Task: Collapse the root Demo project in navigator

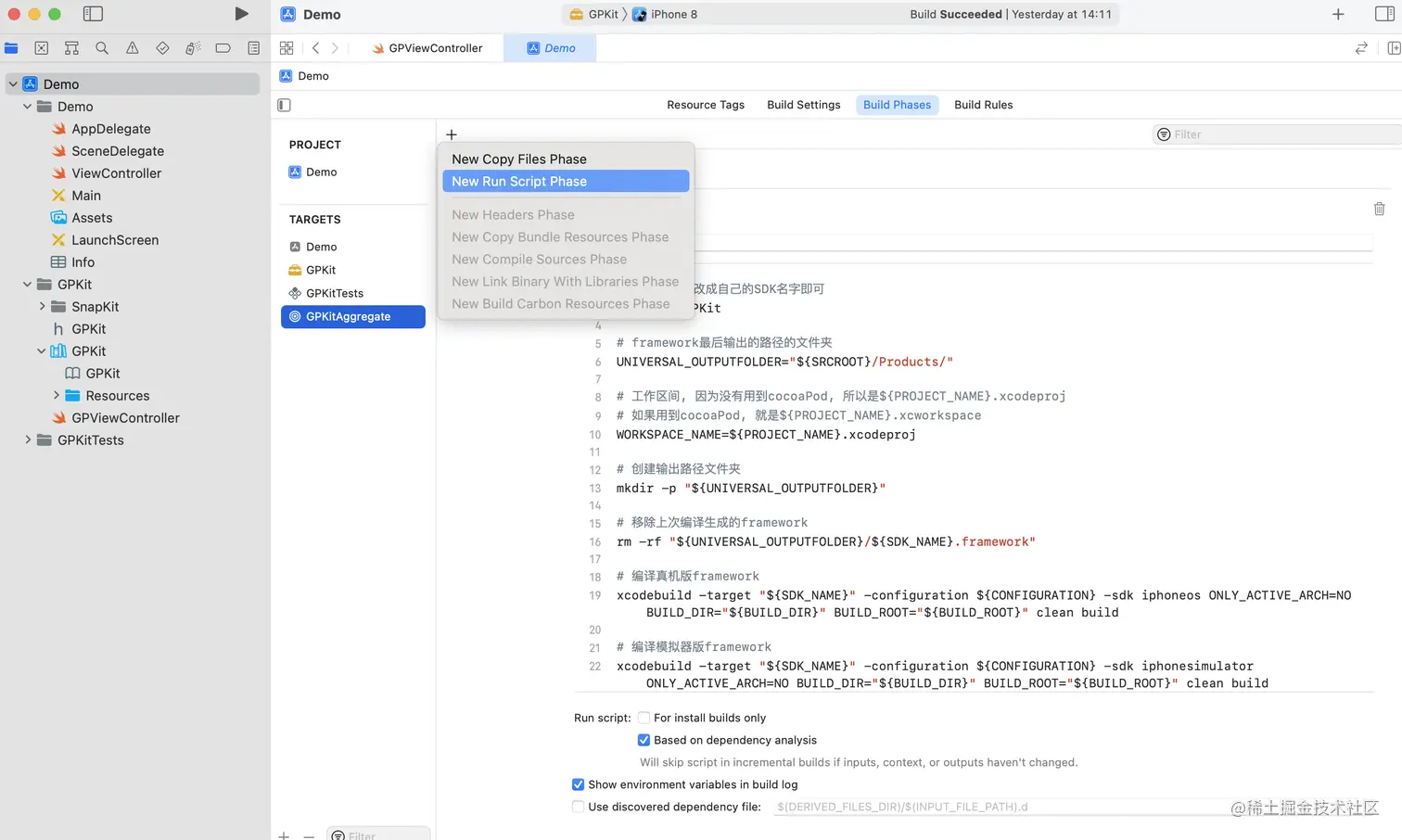Action: click(x=13, y=84)
